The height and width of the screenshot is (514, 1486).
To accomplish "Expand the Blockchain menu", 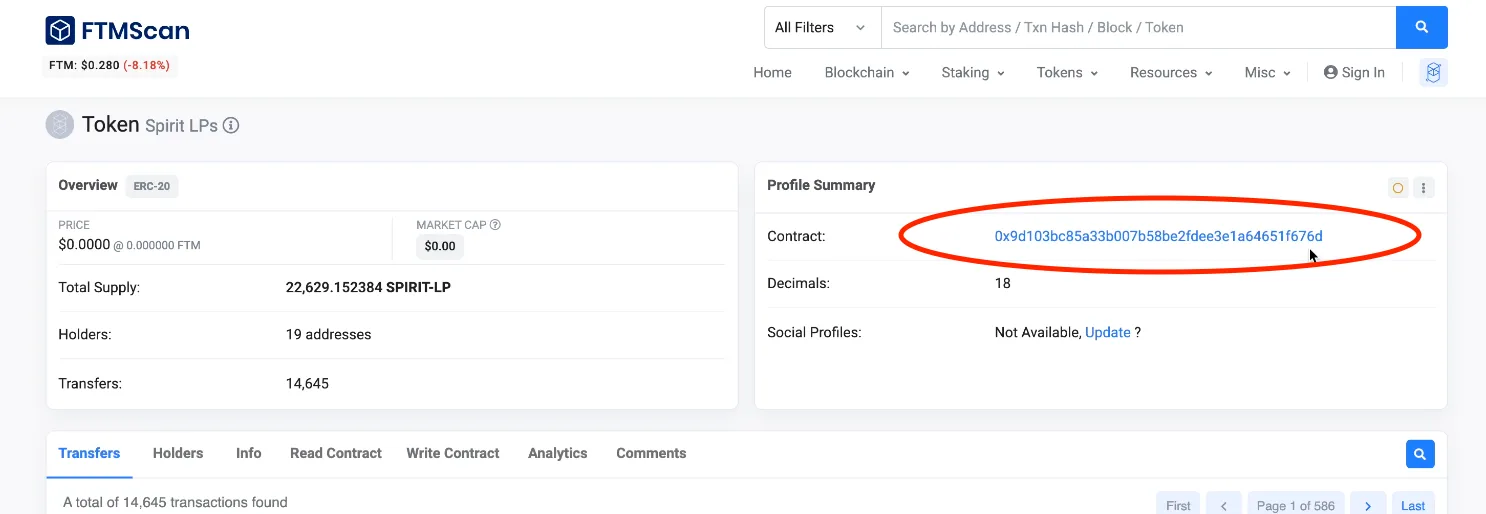I will pyautogui.click(x=867, y=73).
